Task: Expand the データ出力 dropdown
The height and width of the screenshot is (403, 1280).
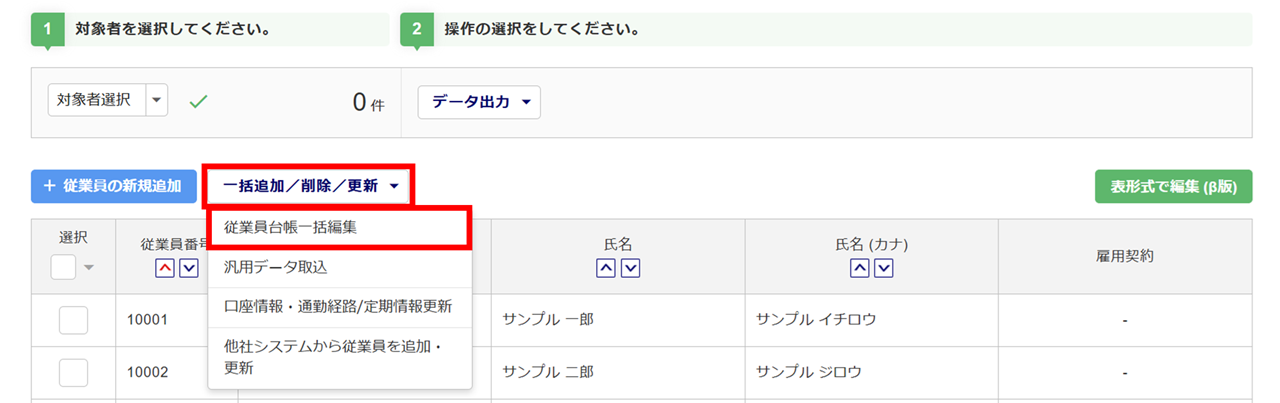Action: pos(479,102)
